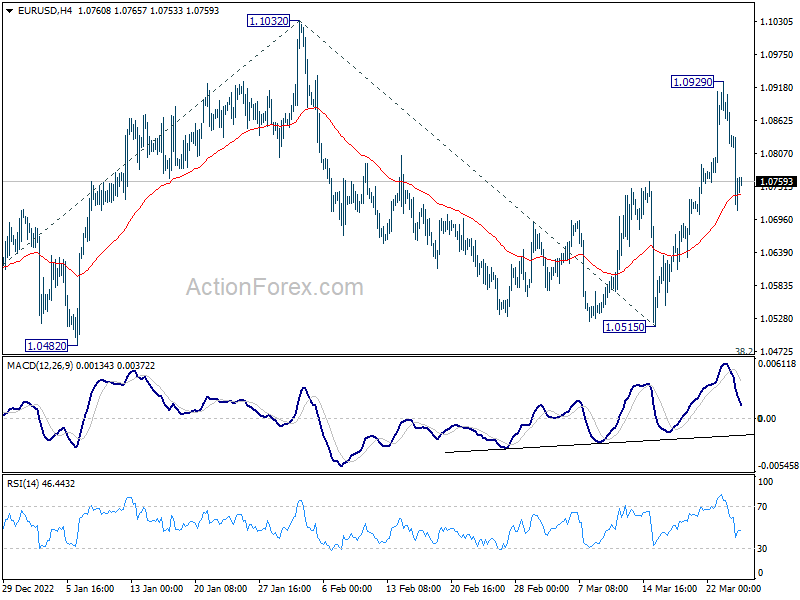Viewport: 800px width, 600px height.
Task: Click the 20 Feb 16:00 date label
Action: pos(478,589)
